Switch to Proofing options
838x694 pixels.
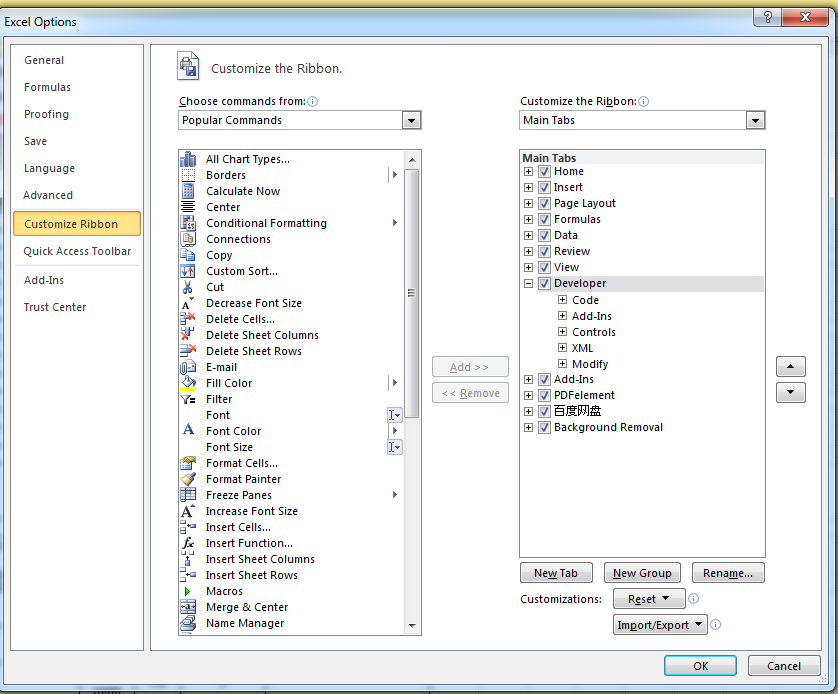(46, 114)
